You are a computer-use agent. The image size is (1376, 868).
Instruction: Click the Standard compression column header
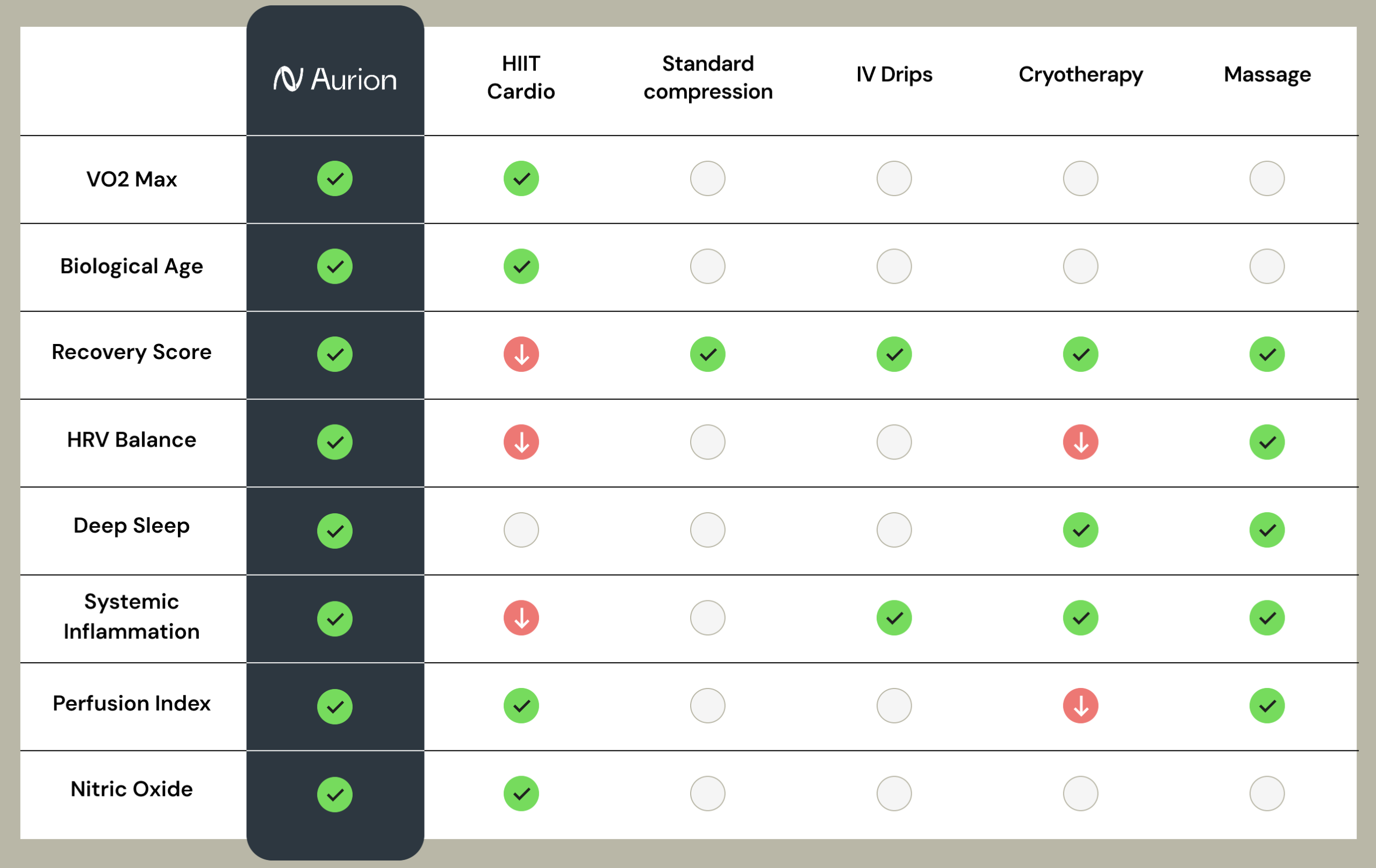tap(707, 77)
